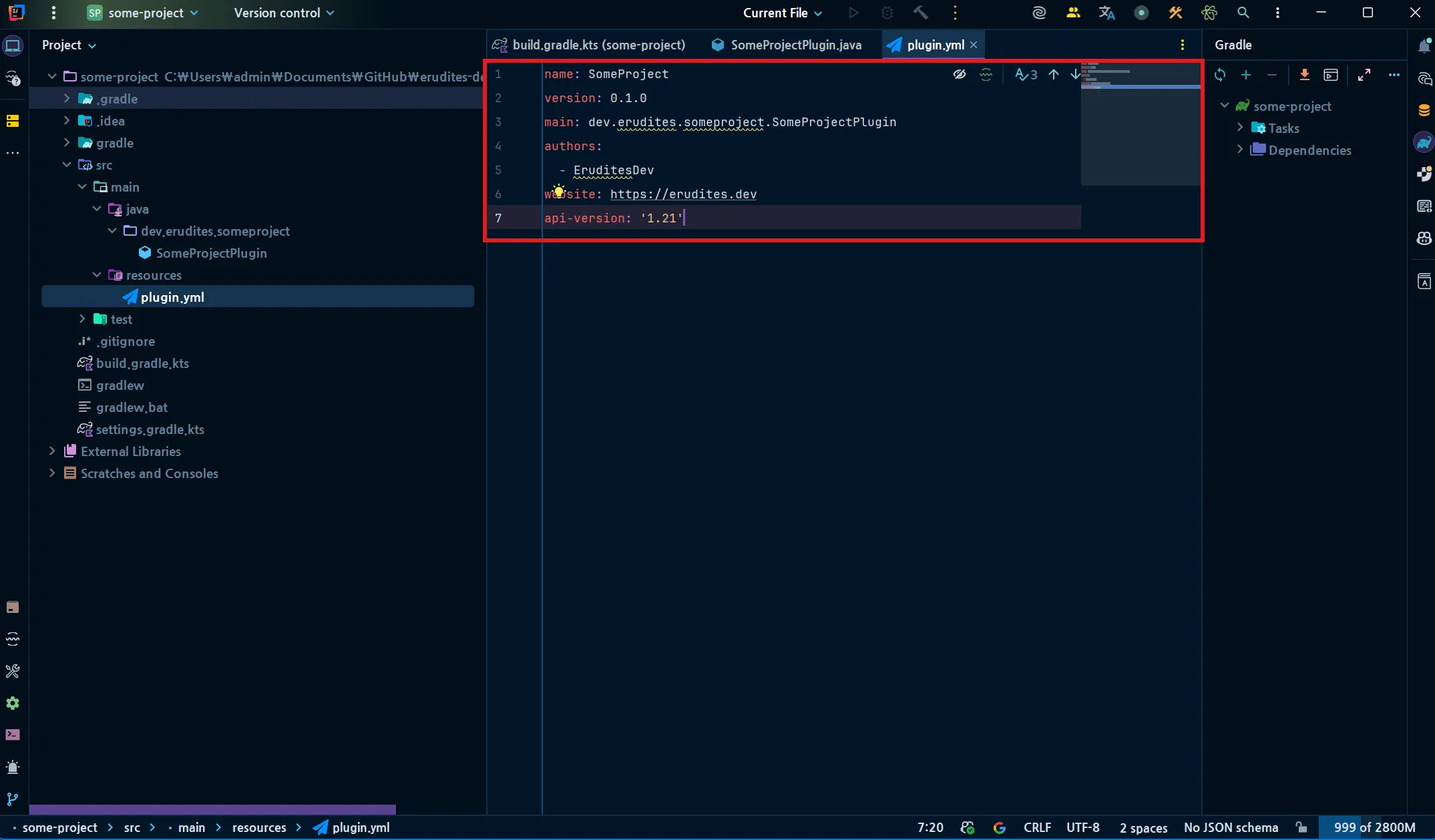This screenshot has width=1435, height=840.
Task: Maximize the Gradle panel with expand arrows
Action: coord(1364,75)
